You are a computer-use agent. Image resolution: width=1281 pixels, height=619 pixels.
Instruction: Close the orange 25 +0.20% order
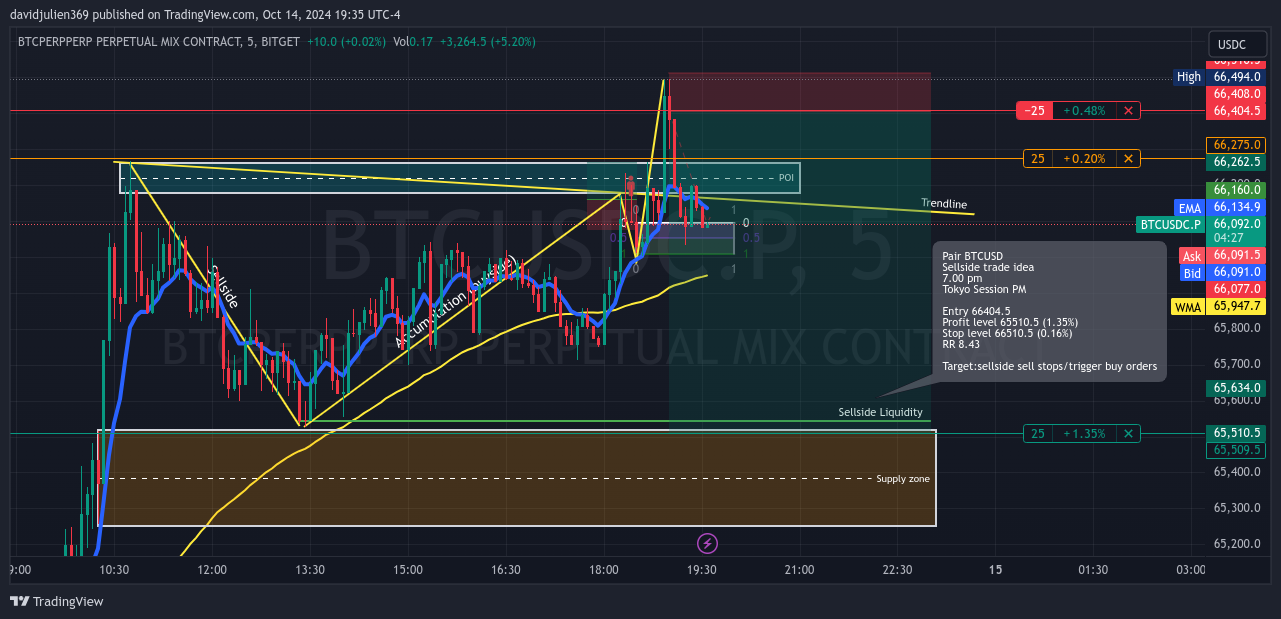pyautogui.click(x=1128, y=158)
